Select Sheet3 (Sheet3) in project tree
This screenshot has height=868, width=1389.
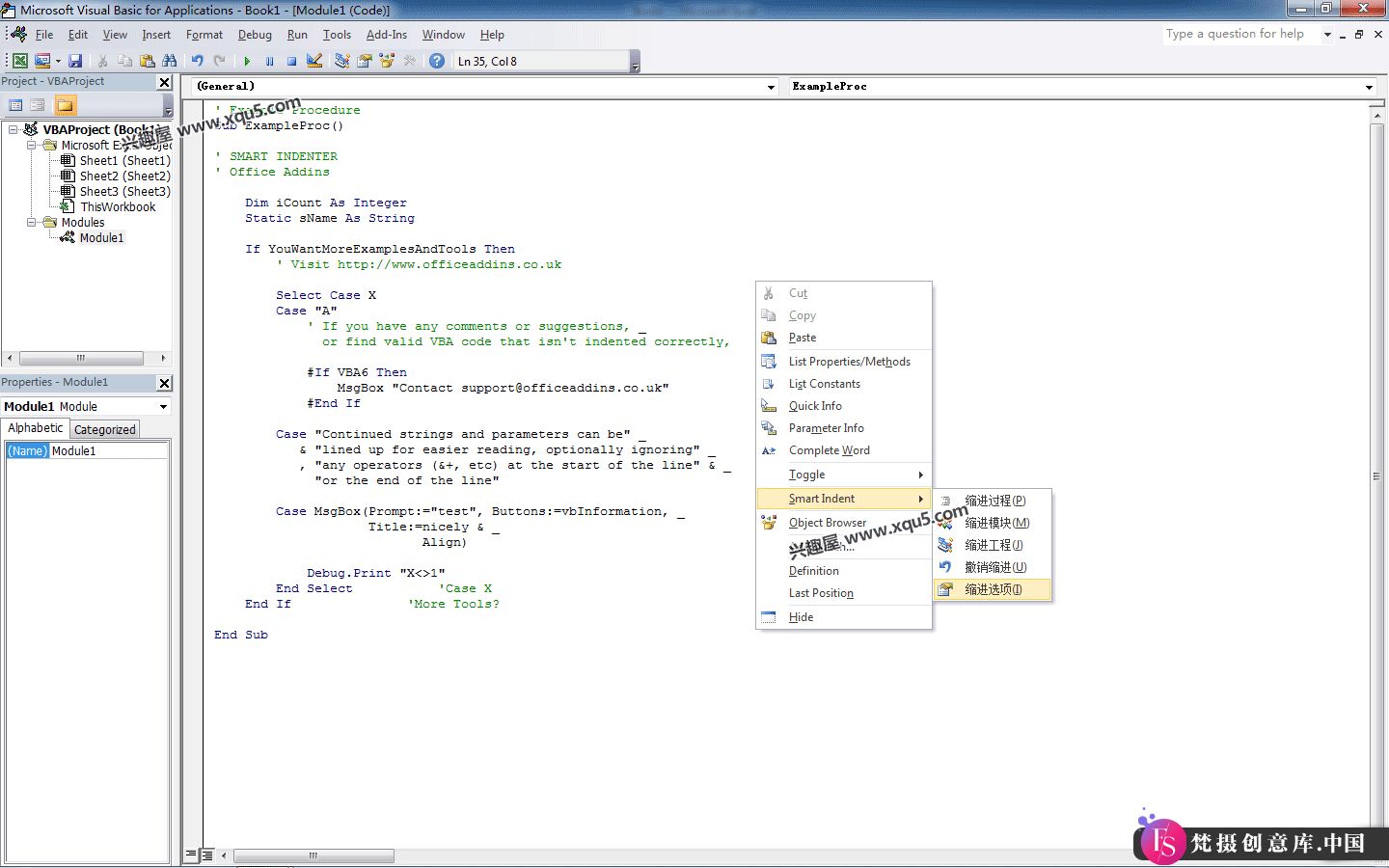coord(124,191)
